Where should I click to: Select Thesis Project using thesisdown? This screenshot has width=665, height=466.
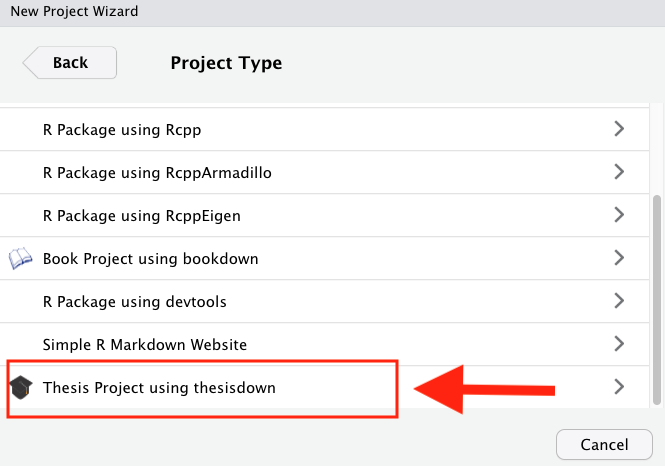click(x=324, y=388)
